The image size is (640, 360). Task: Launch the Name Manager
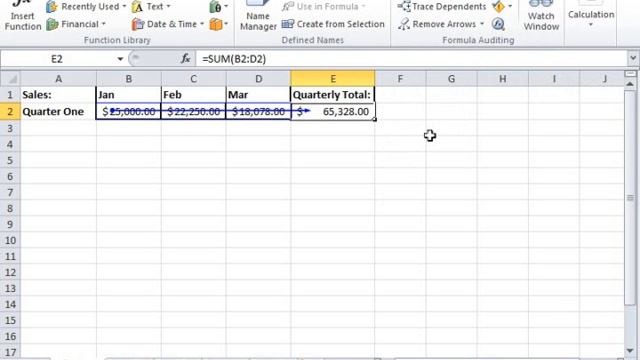(x=258, y=16)
